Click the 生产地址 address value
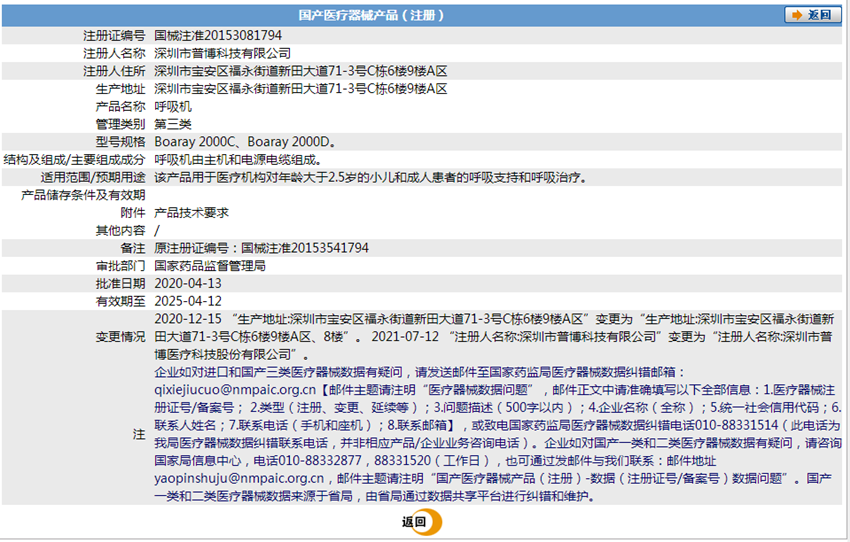850x542 pixels. click(x=301, y=89)
